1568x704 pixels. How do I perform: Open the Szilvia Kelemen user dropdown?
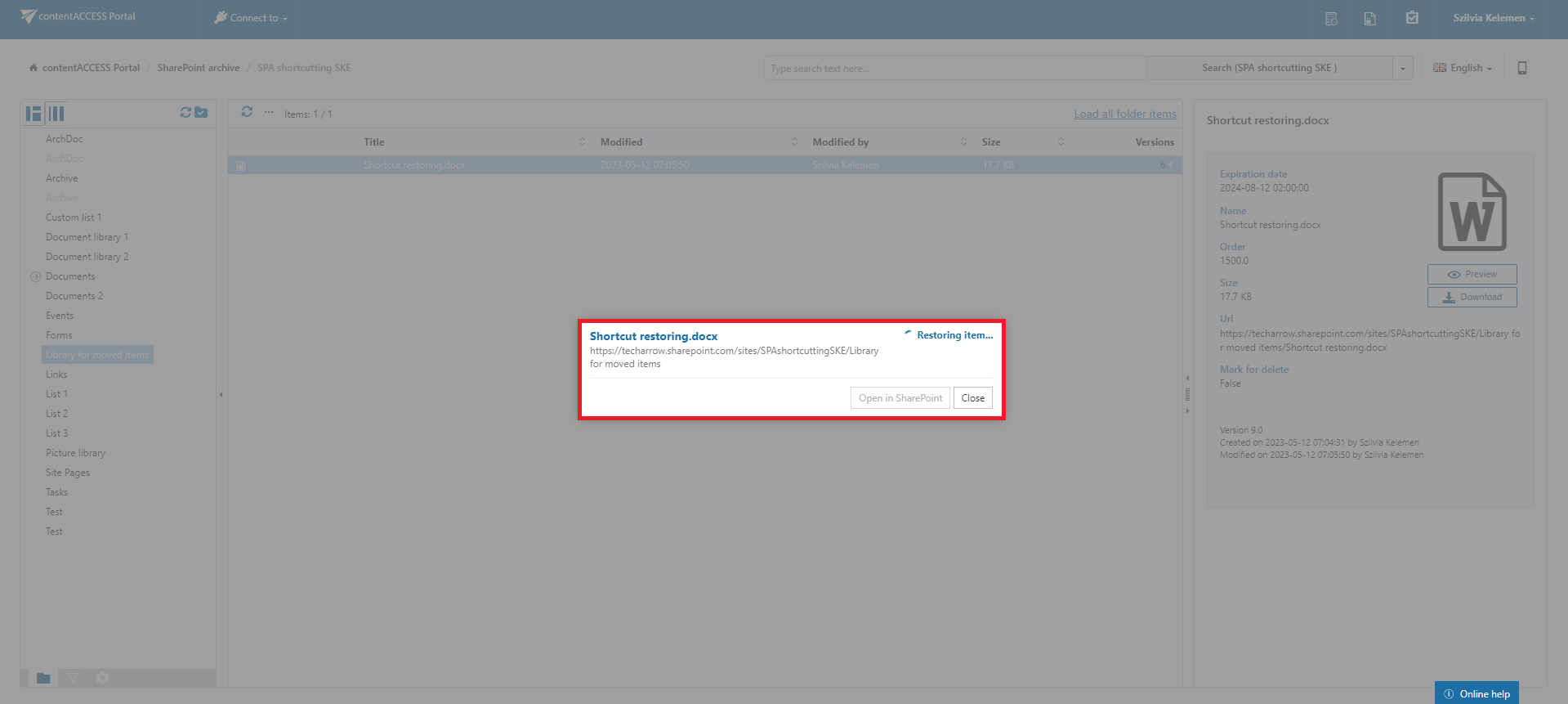[x=1493, y=18]
